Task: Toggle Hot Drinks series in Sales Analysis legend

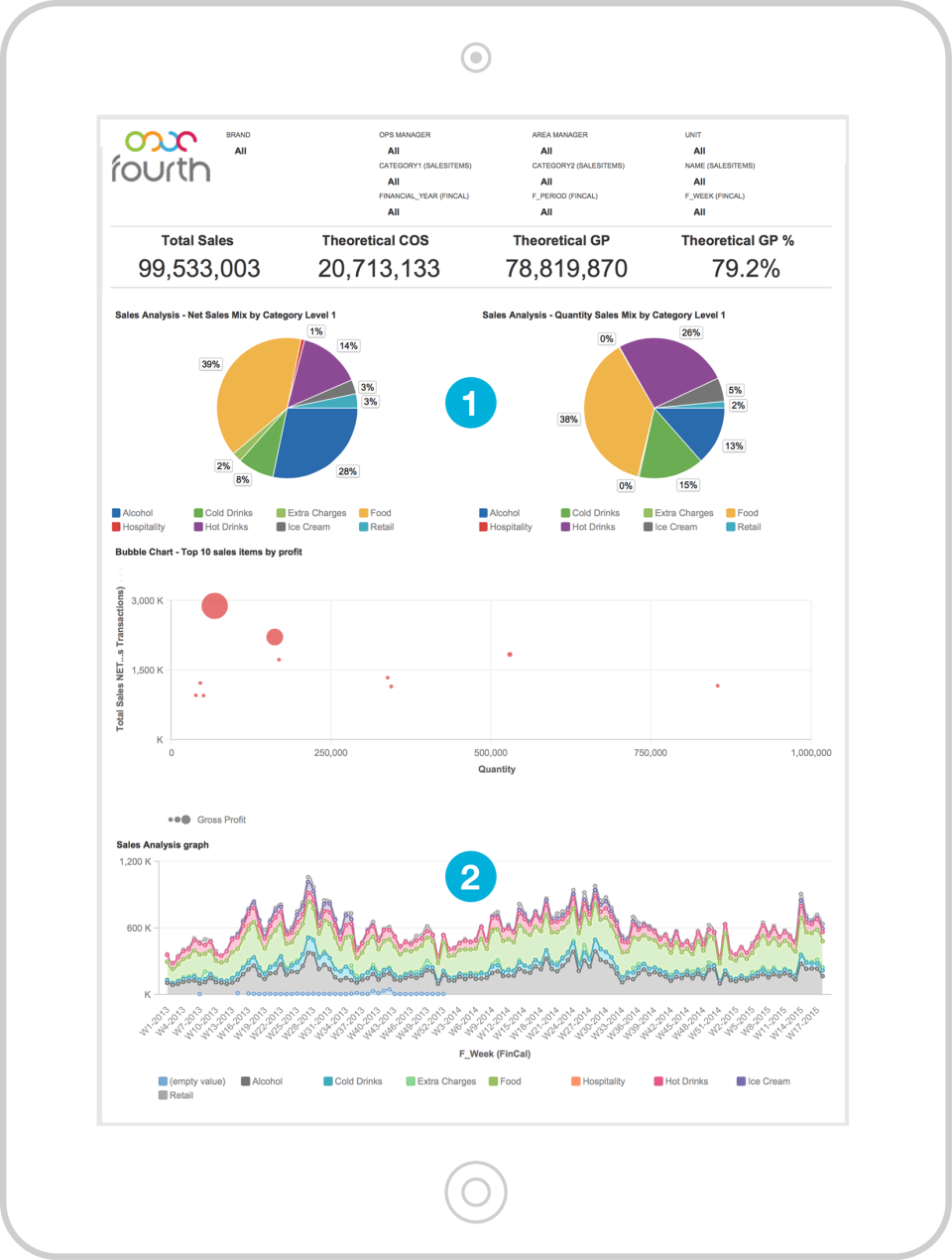Action: 681,1081
